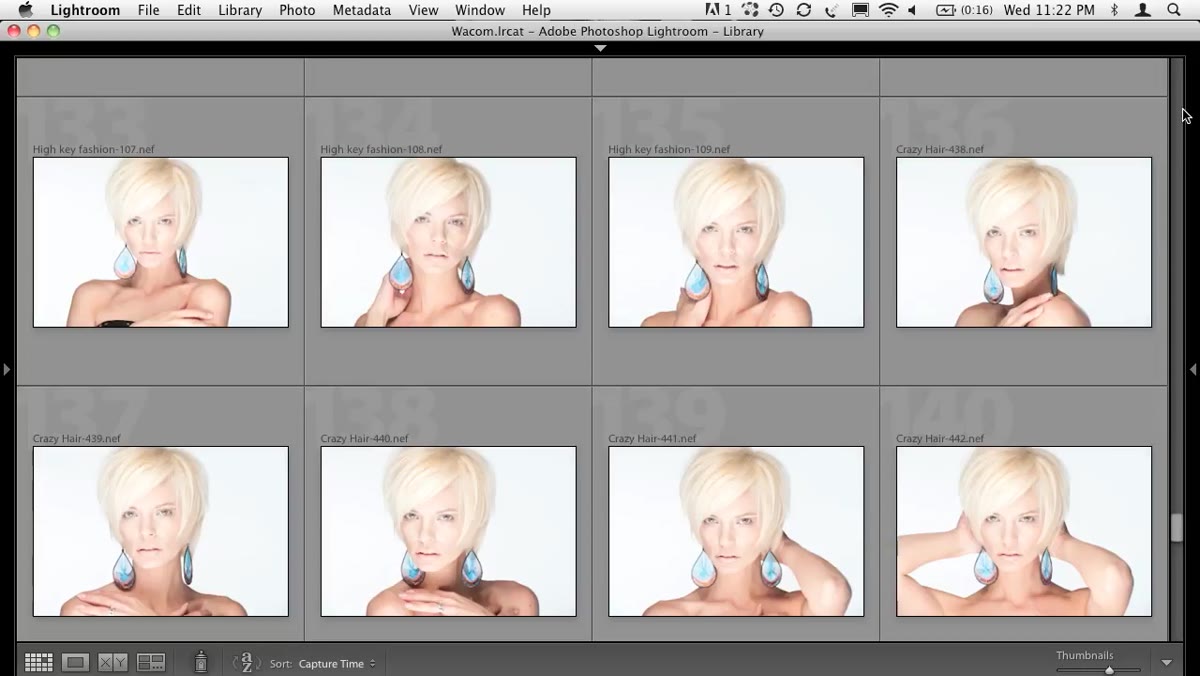Select thumbnail Crazy Hair-439.nef
Image resolution: width=1200 pixels, height=676 pixels.
(x=161, y=531)
